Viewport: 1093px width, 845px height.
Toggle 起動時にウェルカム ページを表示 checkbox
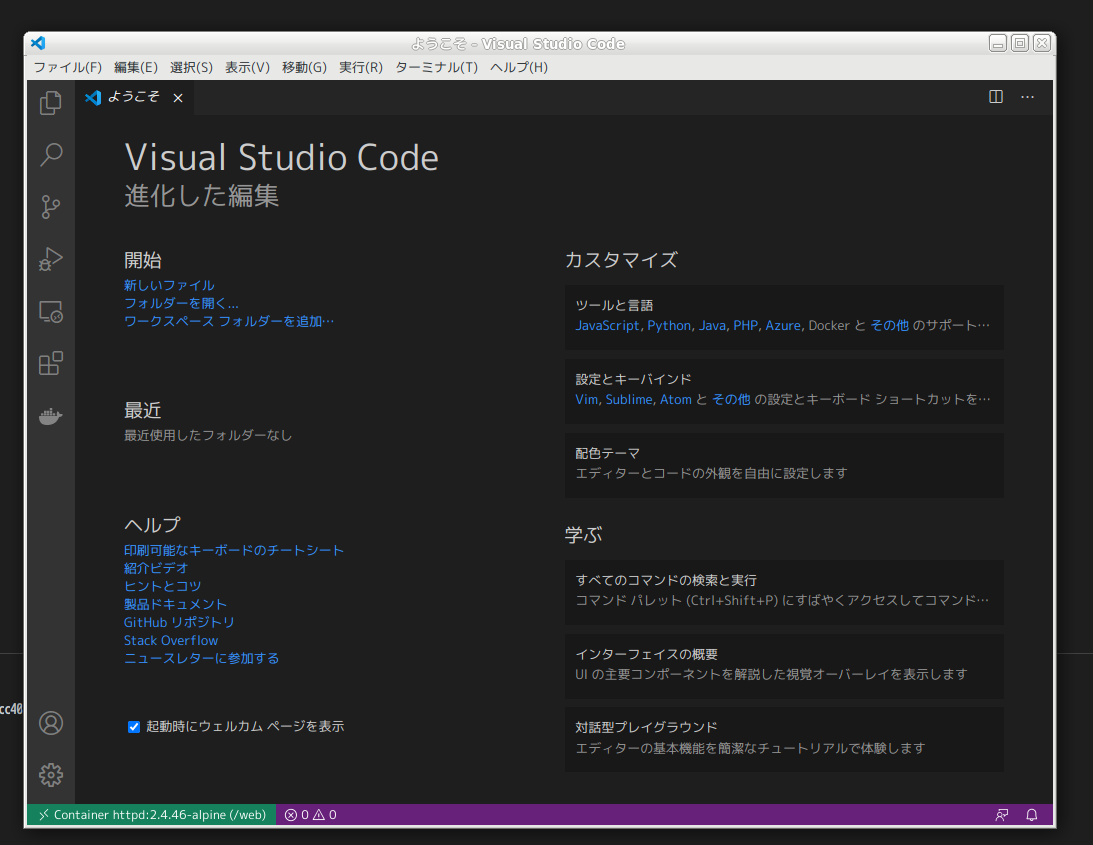click(x=134, y=727)
